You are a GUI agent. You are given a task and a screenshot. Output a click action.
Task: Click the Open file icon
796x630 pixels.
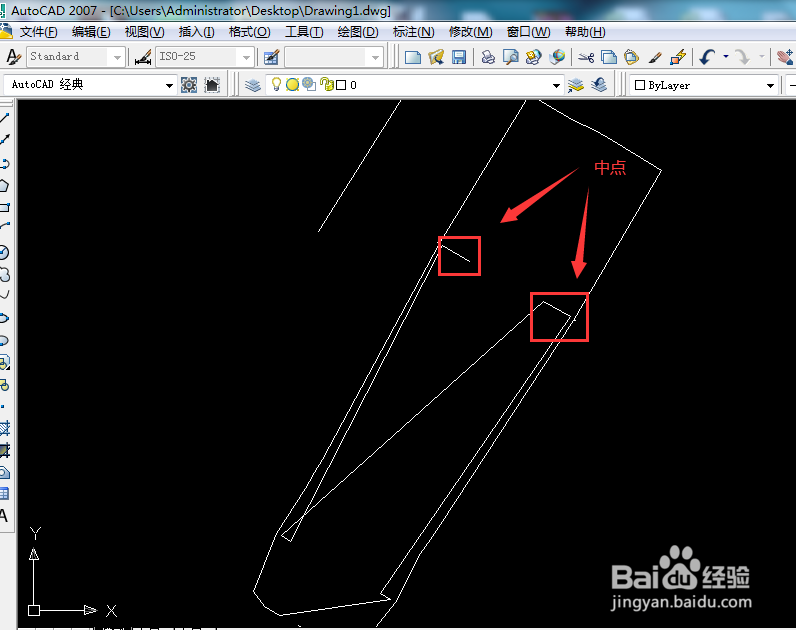tap(436, 57)
